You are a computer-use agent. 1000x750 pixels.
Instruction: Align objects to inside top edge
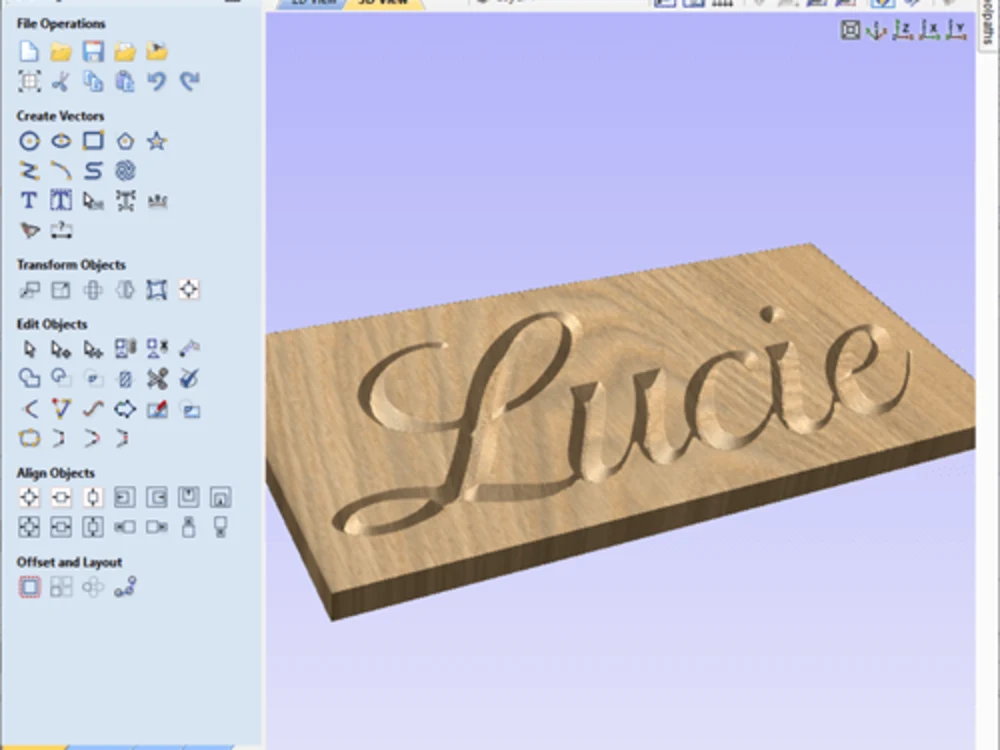click(189, 497)
